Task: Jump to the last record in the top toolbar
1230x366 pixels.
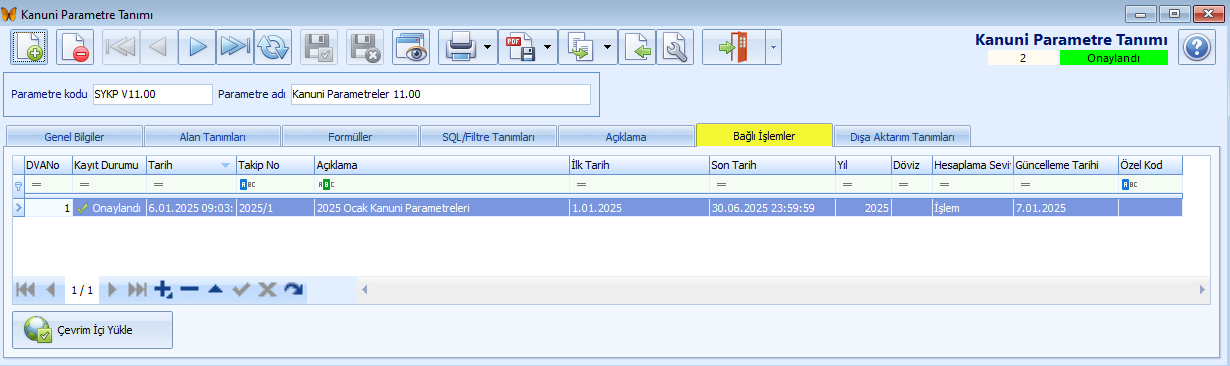Action: 234,47
